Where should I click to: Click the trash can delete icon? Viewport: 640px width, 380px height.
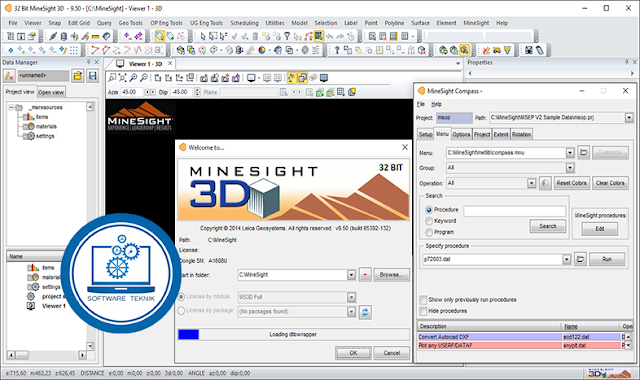(256, 36)
